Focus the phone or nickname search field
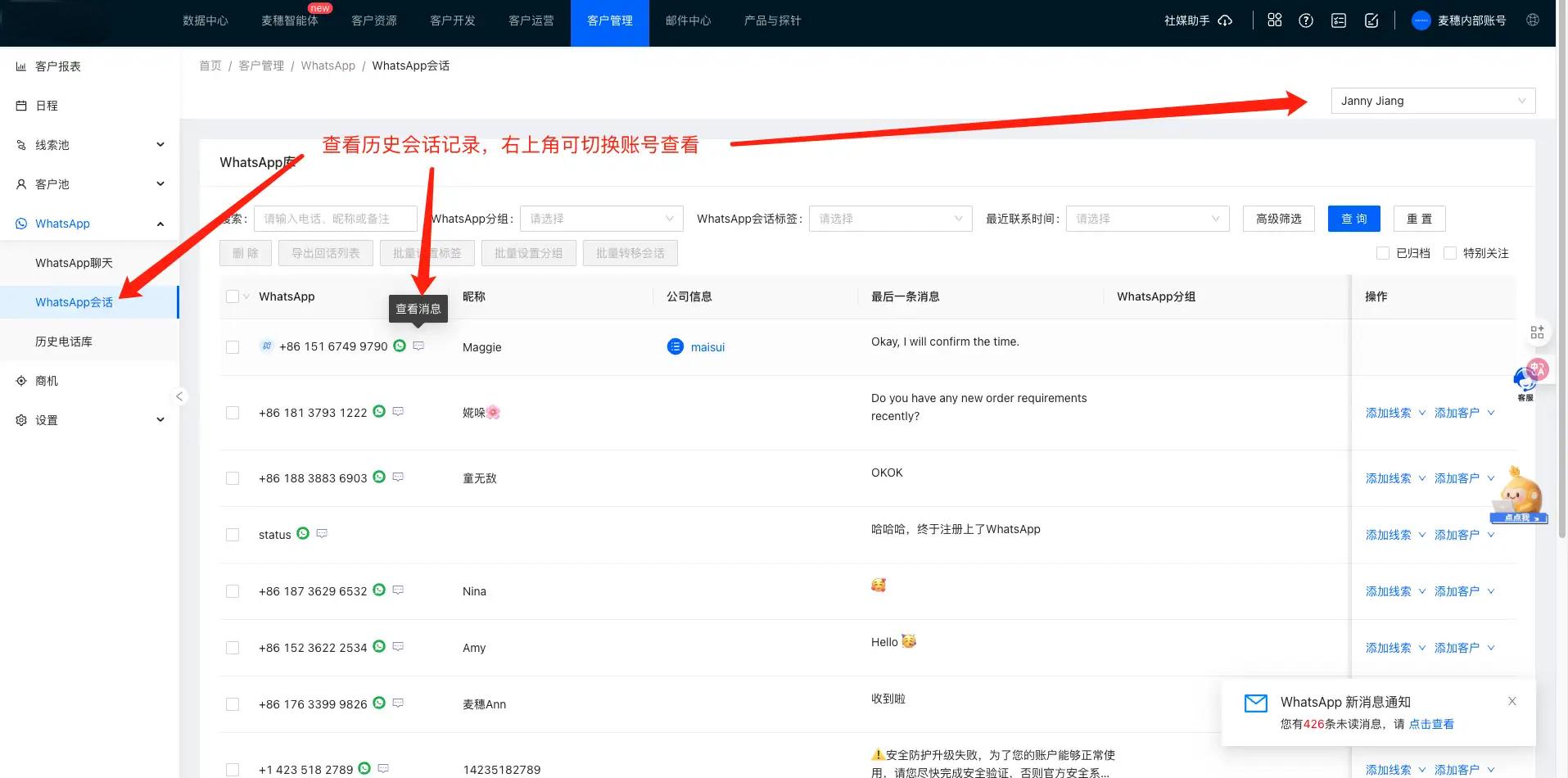This screenshot has height=778, width=1568. coord(335,219)
